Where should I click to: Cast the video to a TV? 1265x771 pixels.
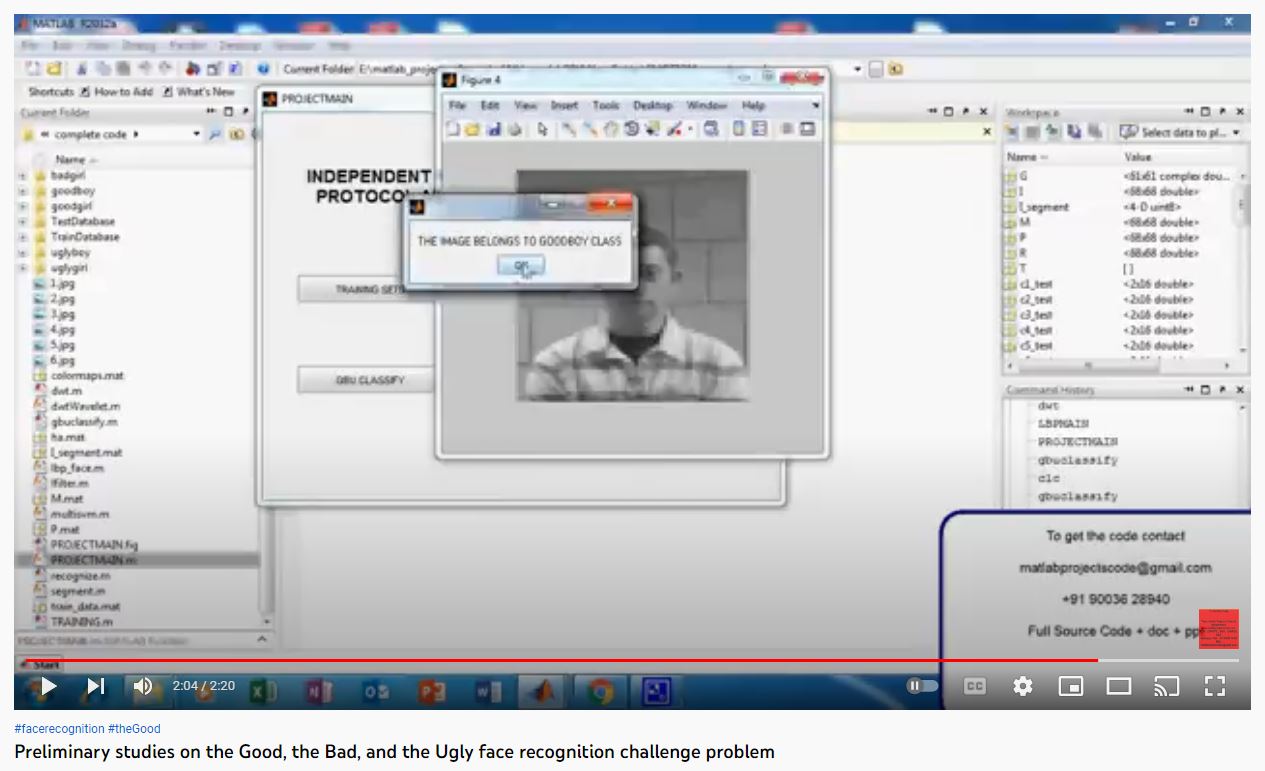tap(1166, 686)
